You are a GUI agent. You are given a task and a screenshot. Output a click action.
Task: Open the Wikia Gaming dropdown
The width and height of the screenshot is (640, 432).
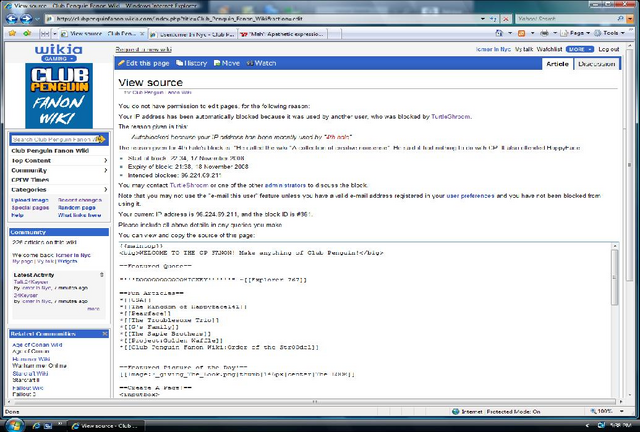tap(58, 58)
